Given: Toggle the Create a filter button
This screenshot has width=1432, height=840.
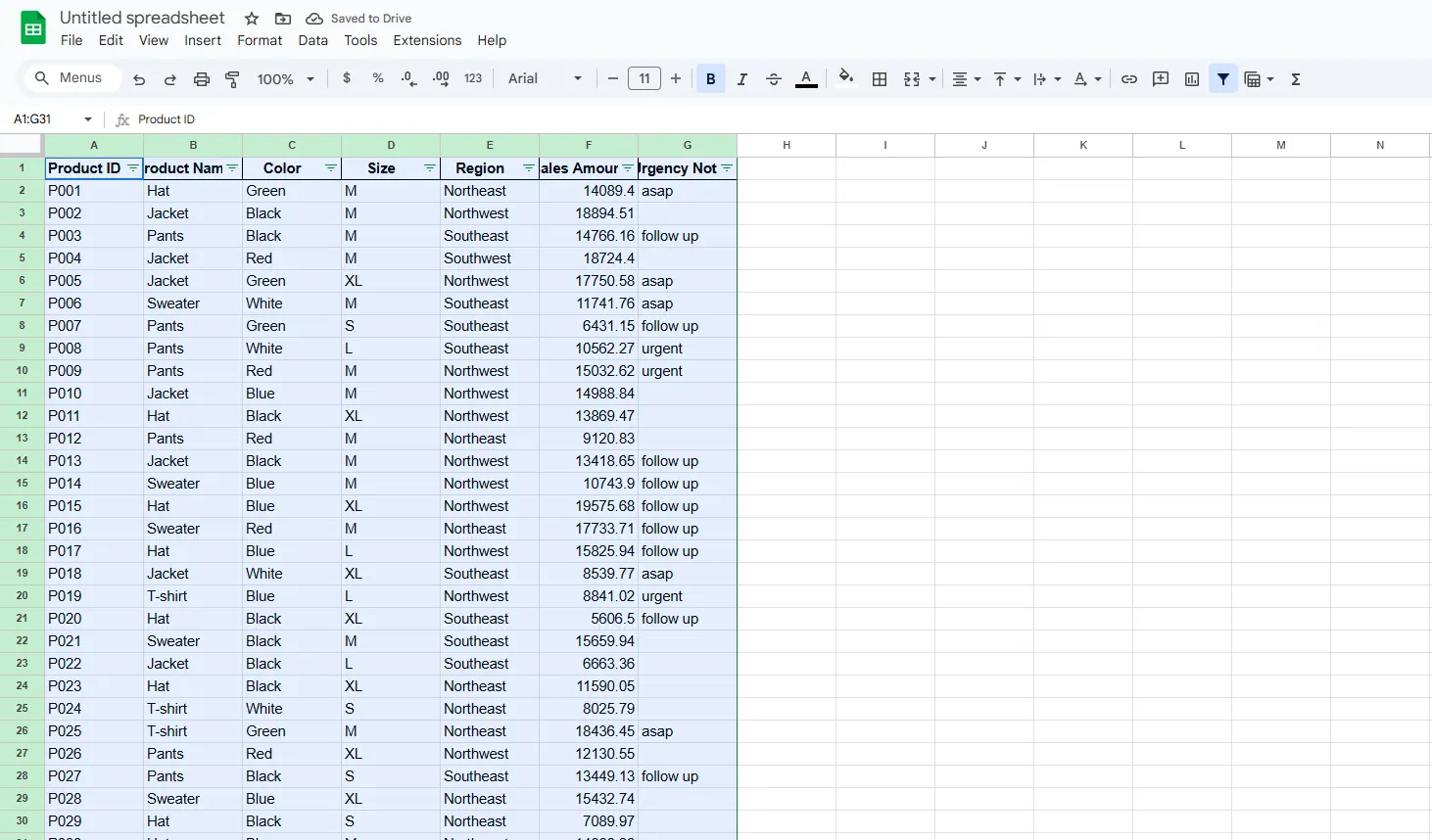Looking at the screenshot, I should pos(1223,79).
